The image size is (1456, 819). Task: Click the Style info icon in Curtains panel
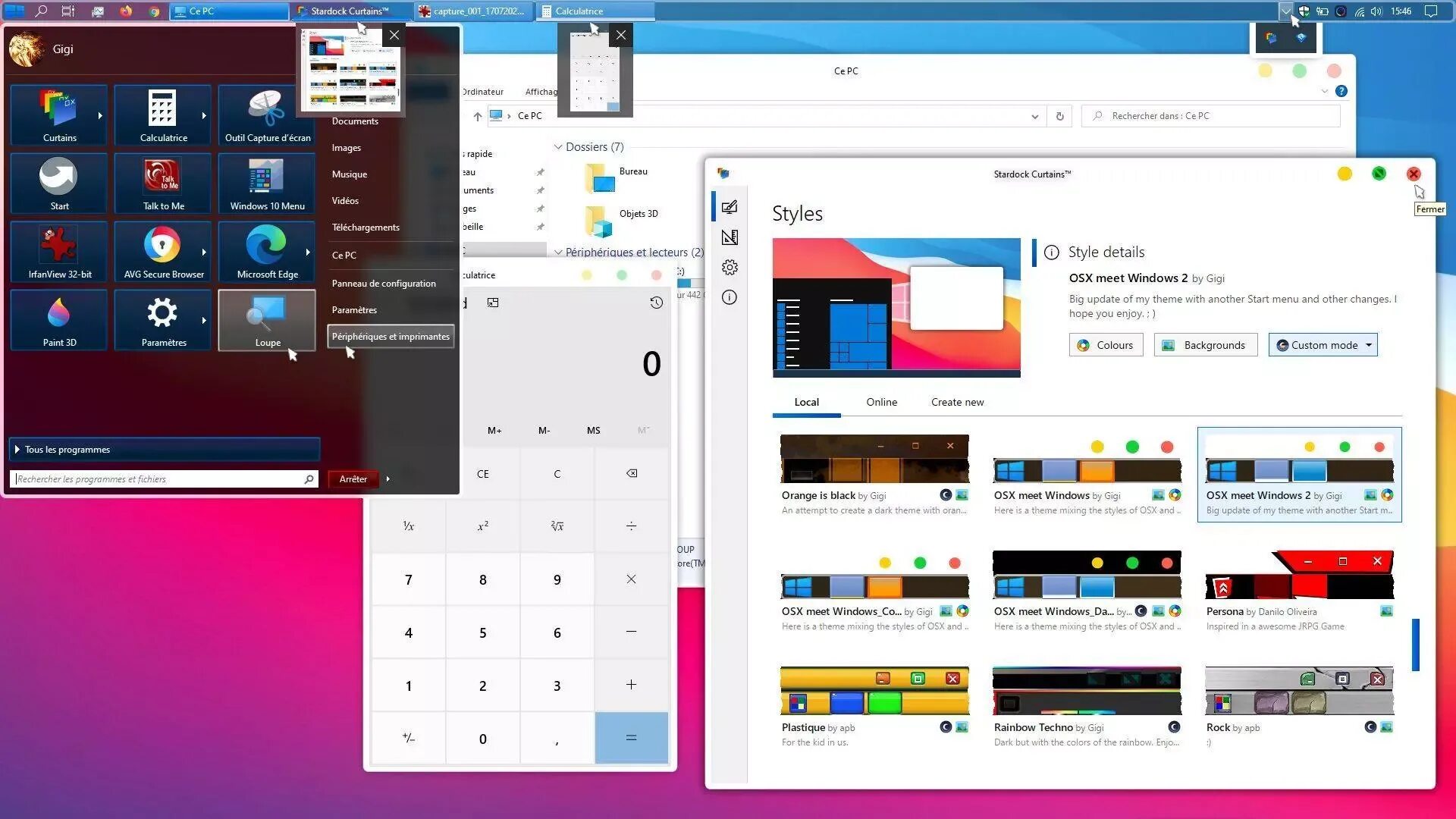[x=730, y=297]
